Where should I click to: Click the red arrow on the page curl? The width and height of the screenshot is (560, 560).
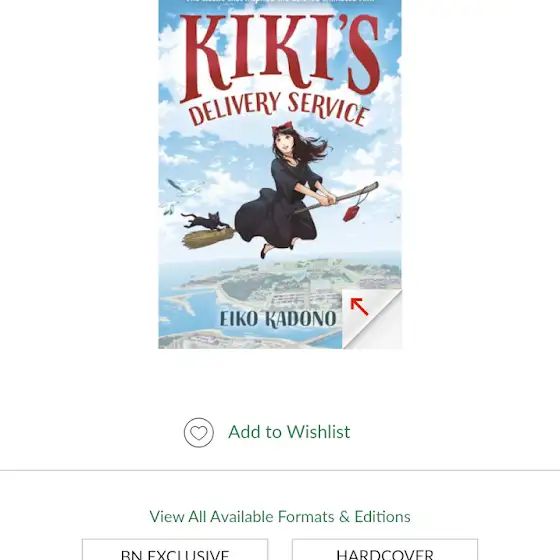point(359,307)
